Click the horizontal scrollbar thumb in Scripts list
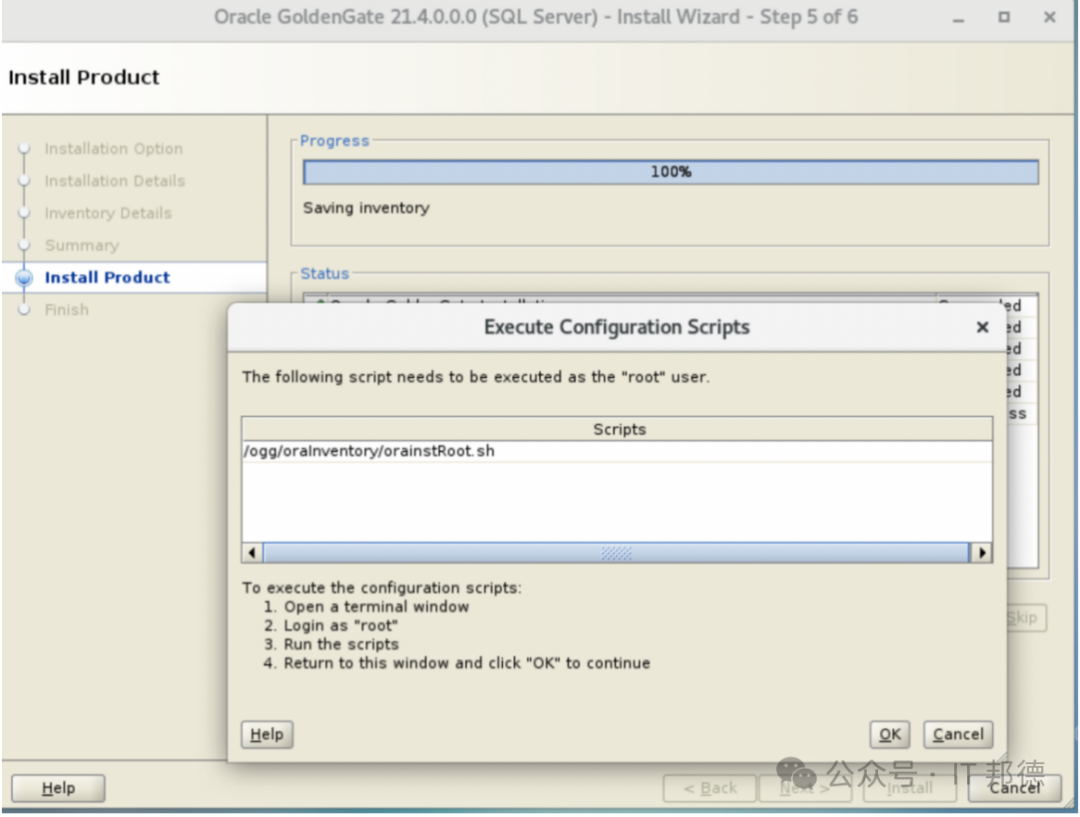 pos(615,553)
